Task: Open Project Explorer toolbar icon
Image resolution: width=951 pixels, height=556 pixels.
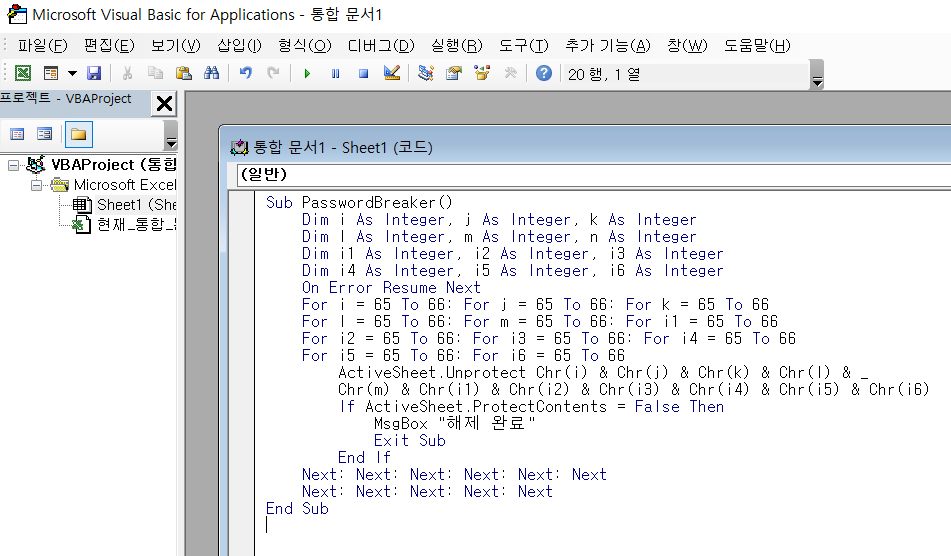Action: coord(426,73)
